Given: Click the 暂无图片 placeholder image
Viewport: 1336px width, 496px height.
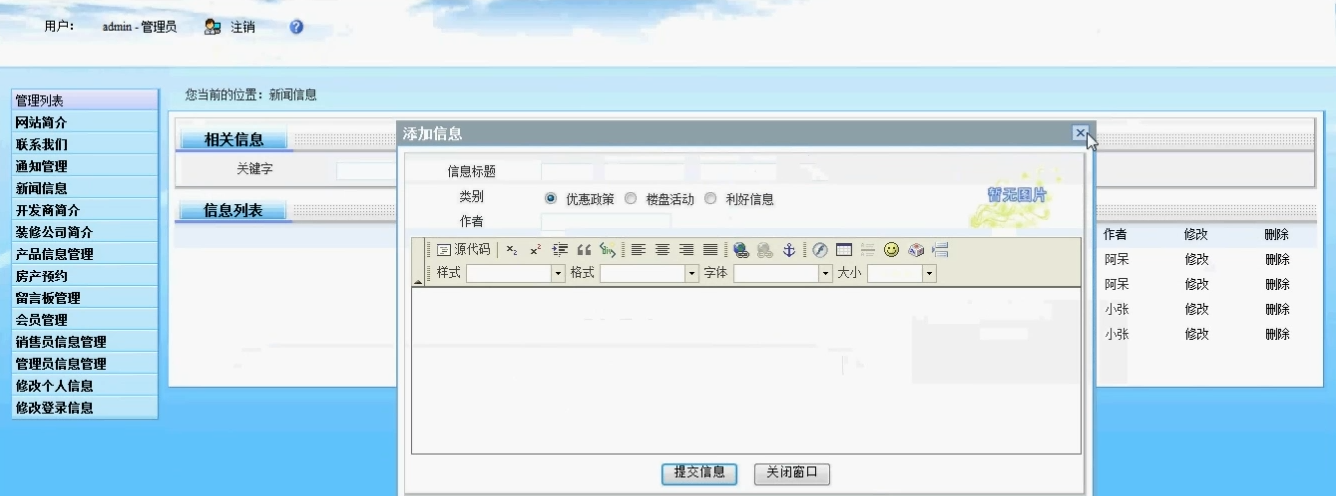Looking at the screenshot, I should tap(1016, 198).
